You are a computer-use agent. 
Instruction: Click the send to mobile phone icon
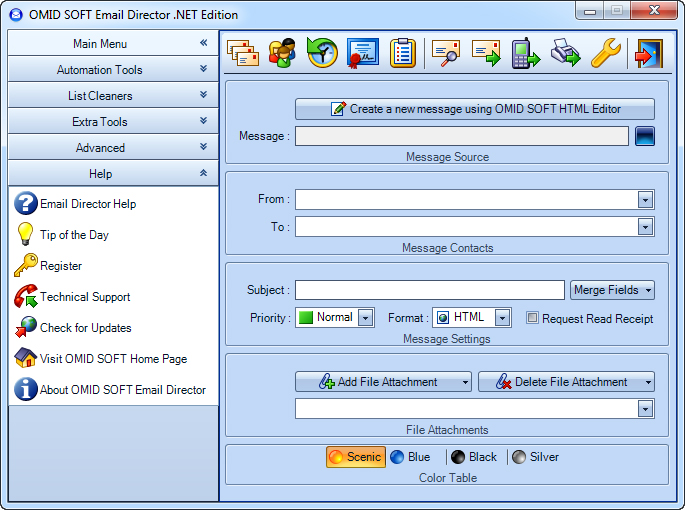click(x=526, y=53)
